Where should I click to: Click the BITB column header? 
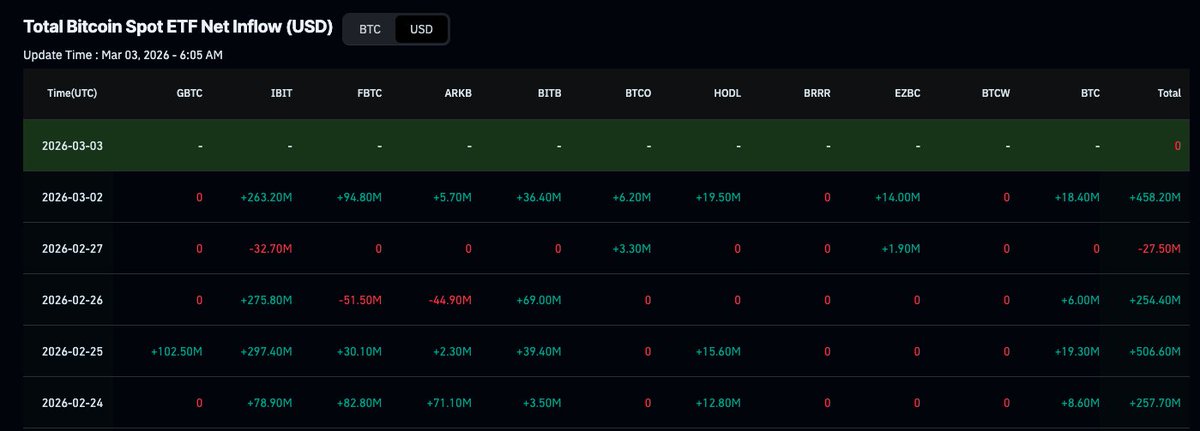point(549,93)
